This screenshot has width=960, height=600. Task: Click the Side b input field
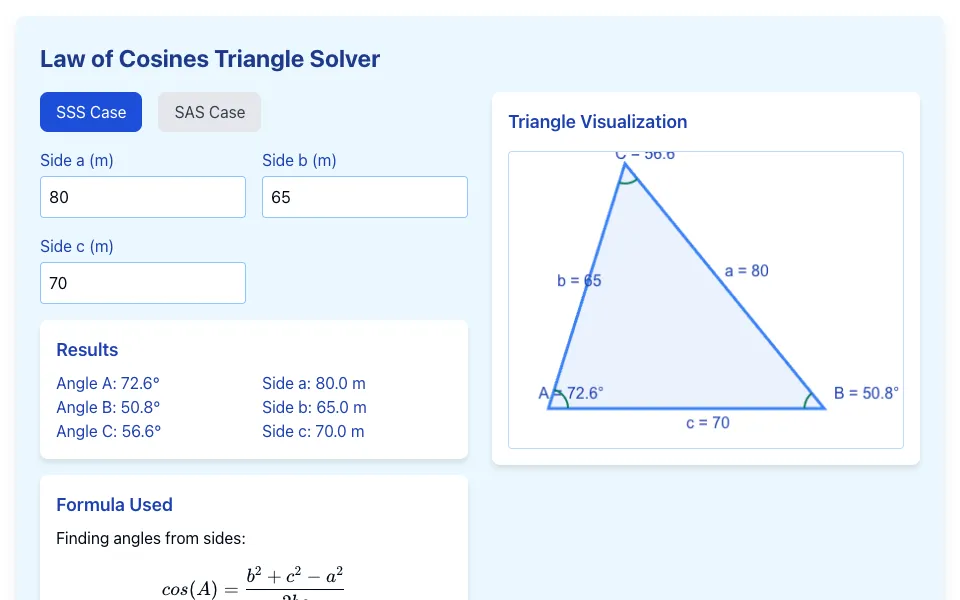(x=365, y=197)
